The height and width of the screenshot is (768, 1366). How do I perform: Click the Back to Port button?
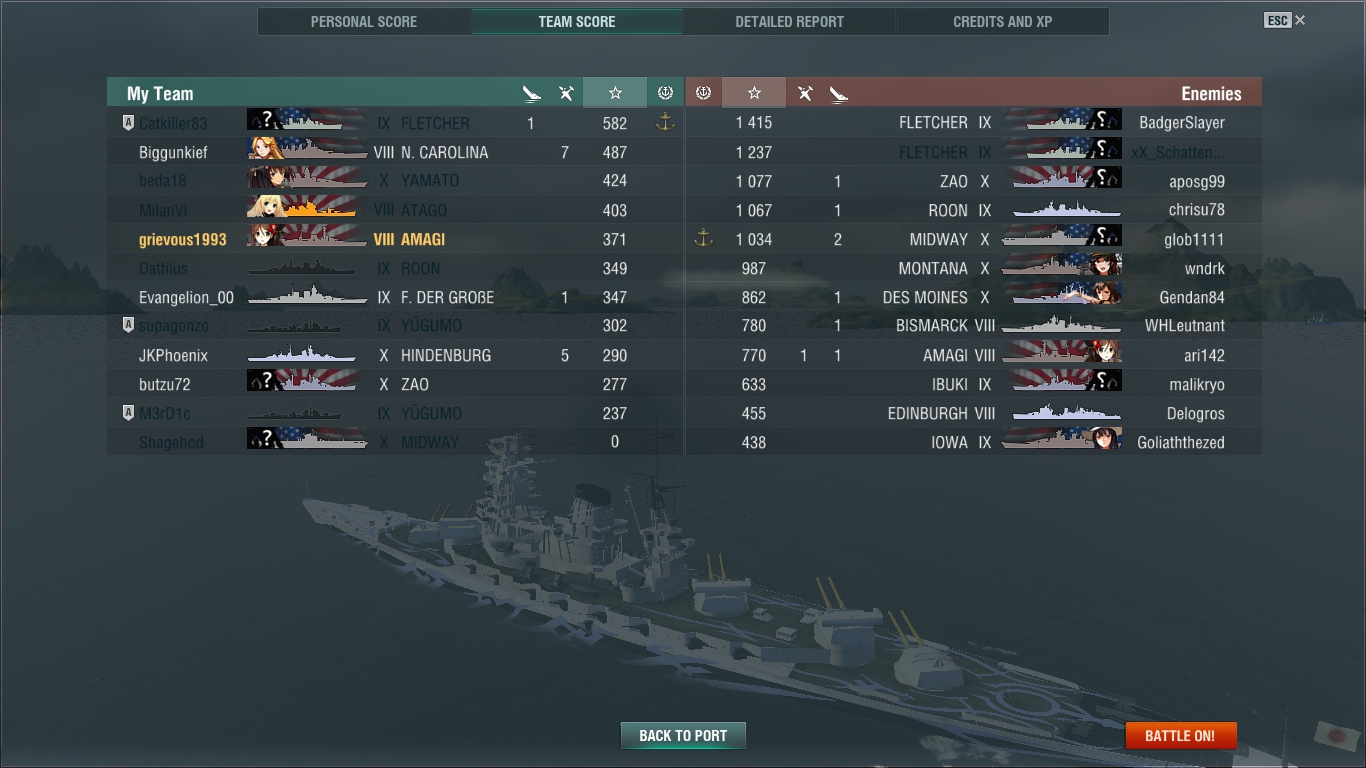point(683,735)
